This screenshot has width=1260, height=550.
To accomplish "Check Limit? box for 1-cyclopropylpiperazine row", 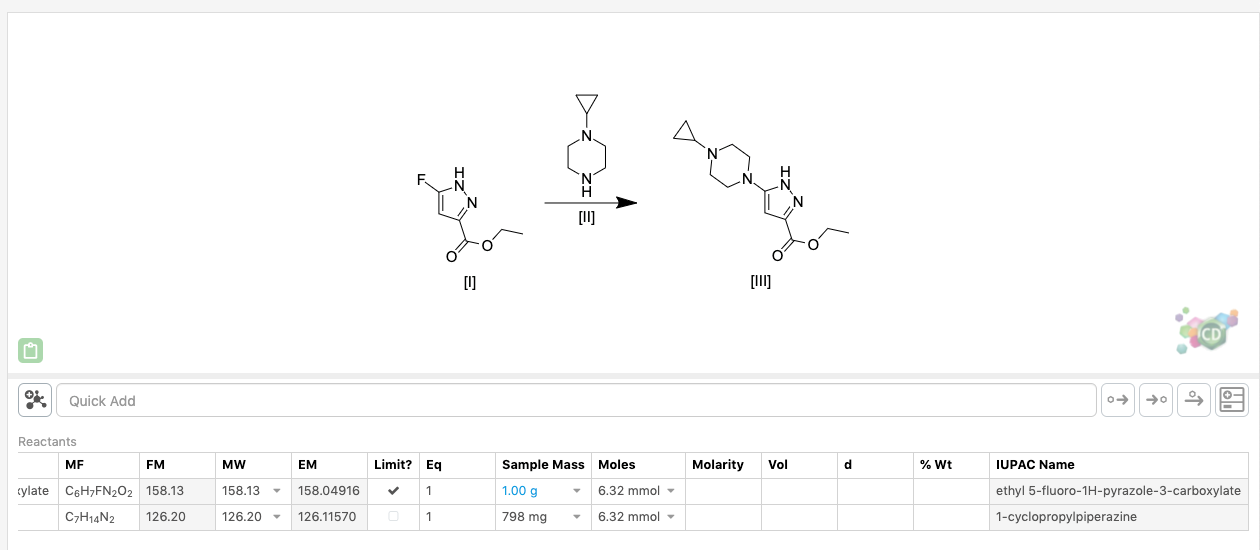I will point(393,517).
